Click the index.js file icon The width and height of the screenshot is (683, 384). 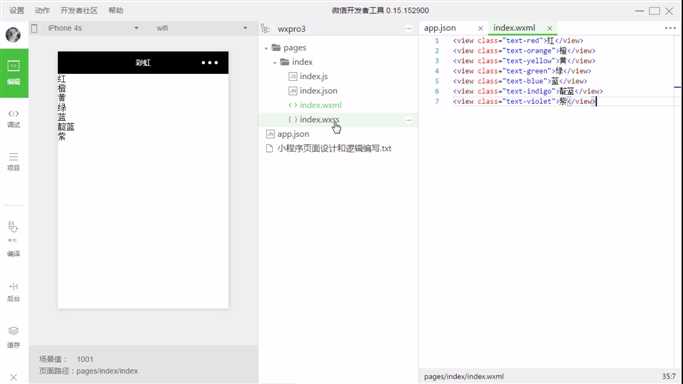(293, 76)
